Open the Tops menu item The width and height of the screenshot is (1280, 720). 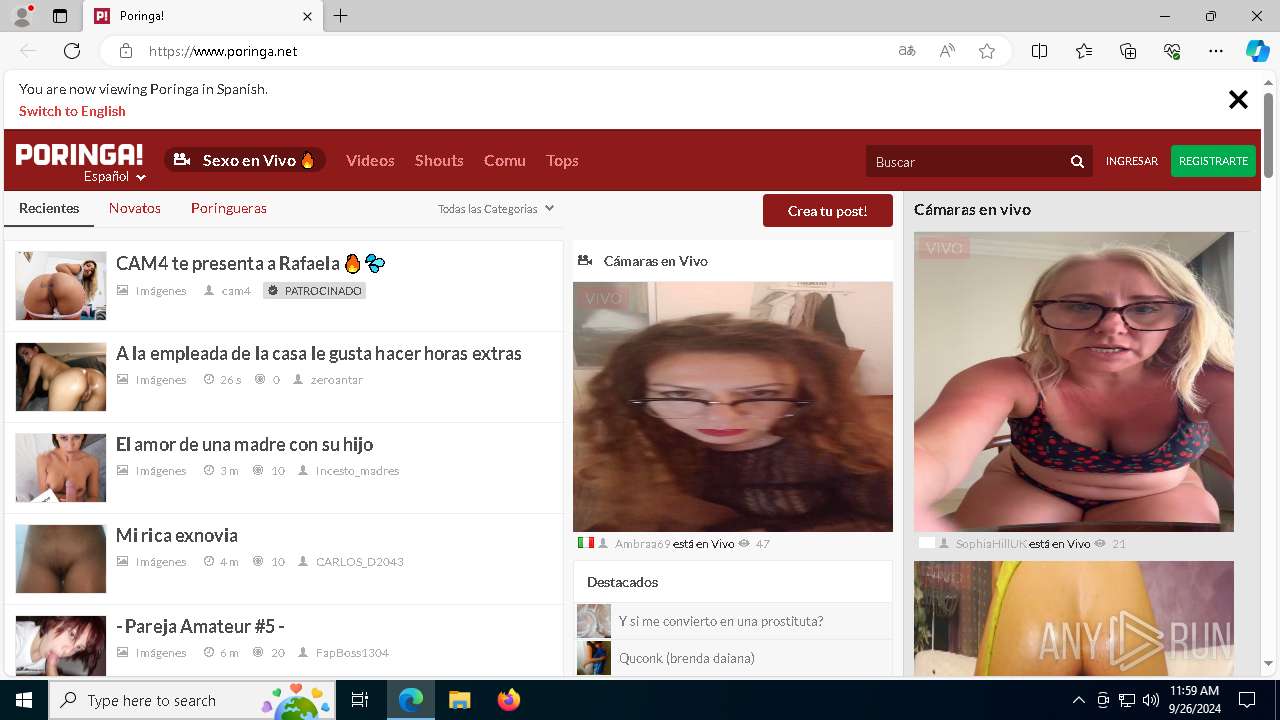[x=562, y=160]
